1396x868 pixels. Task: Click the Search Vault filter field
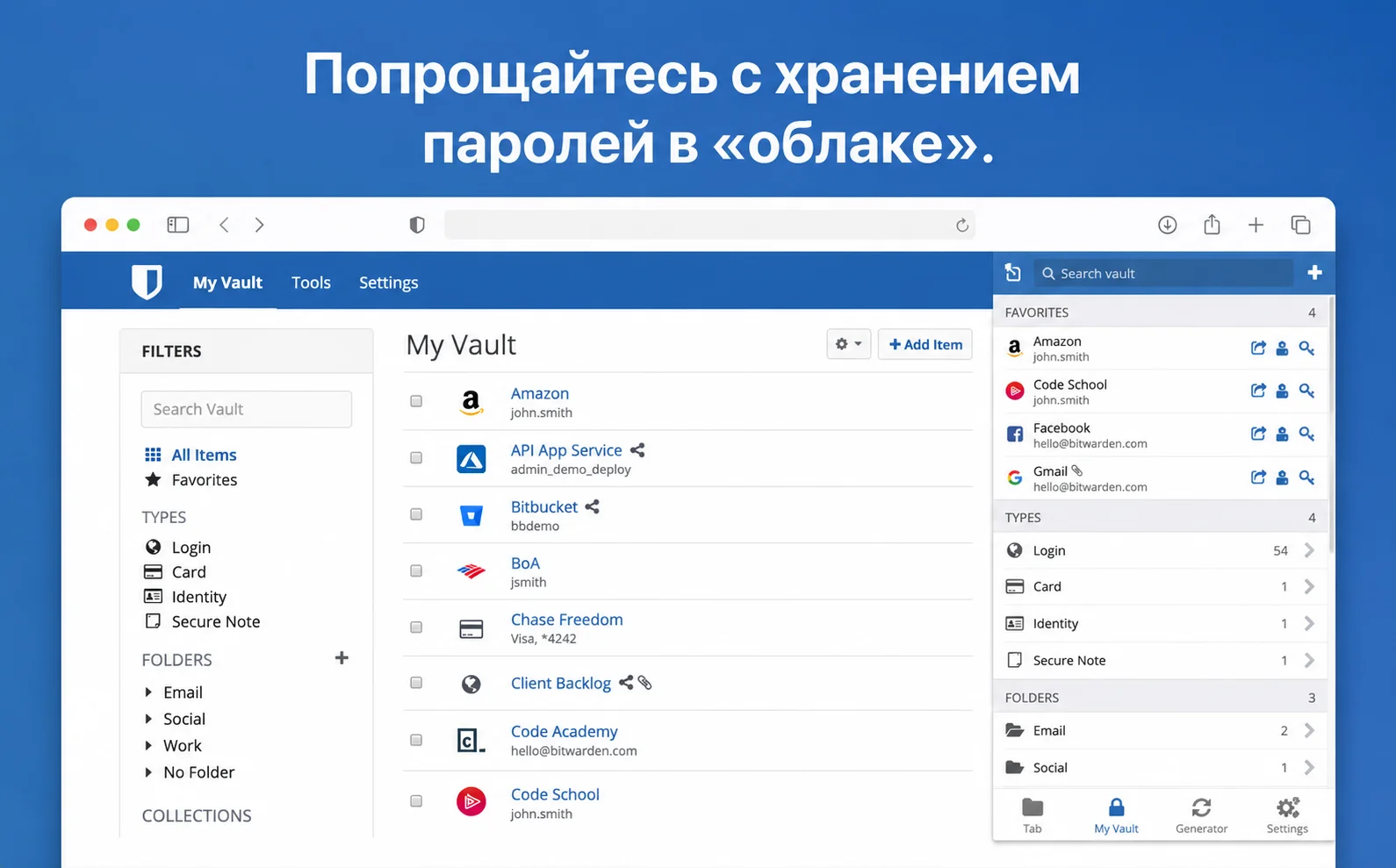point(247,409)
